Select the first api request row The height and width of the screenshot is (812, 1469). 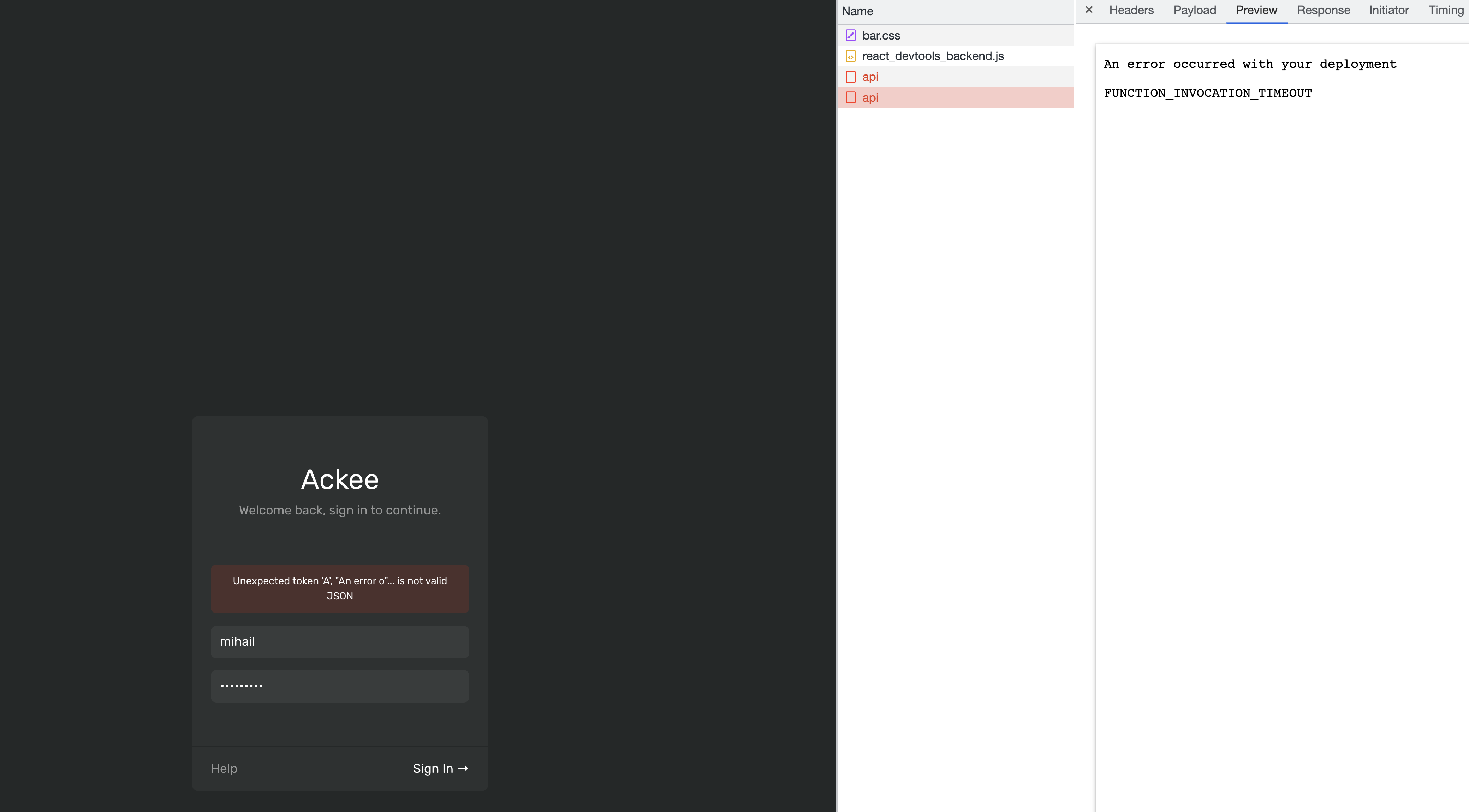(870, 76)
